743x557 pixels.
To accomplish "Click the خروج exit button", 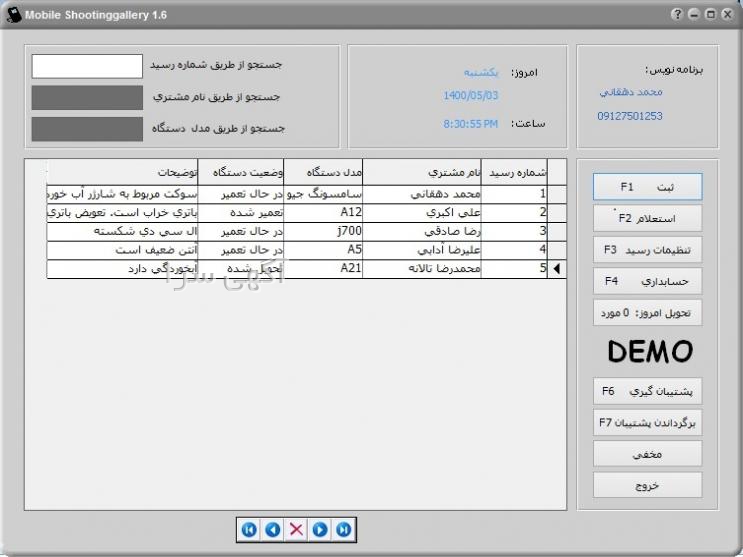I will (647, 485).
